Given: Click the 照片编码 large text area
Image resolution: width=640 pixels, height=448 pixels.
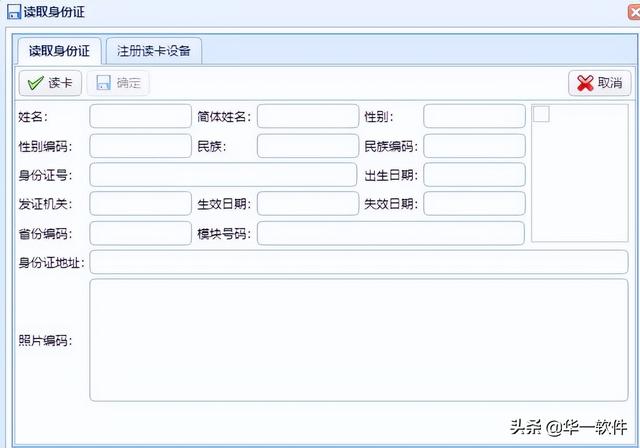Looking at the screenshot, I should tap(359, 340).
